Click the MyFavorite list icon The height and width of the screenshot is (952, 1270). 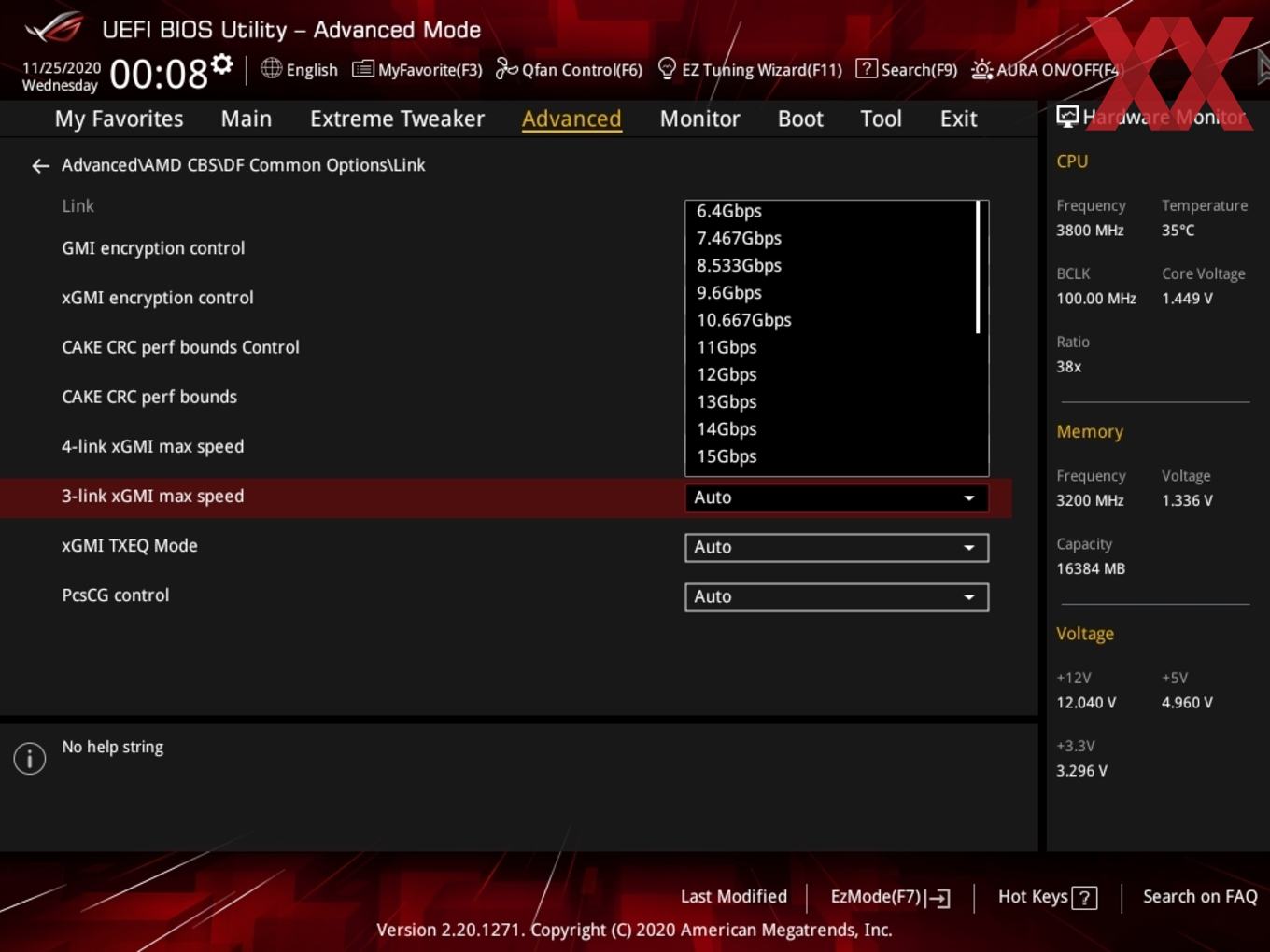362,69
